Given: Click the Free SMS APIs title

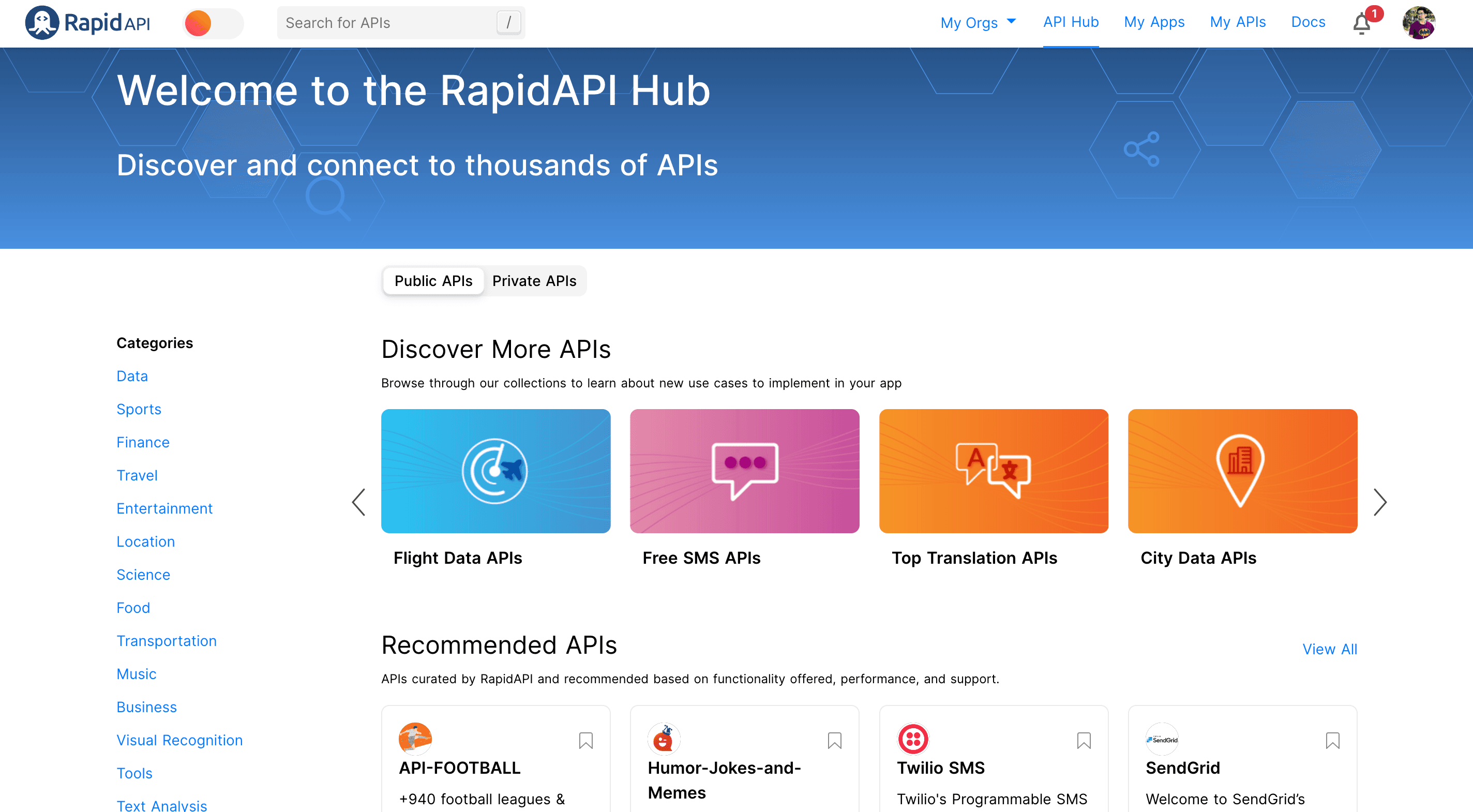Looking at the screenshot, I should 702,558.
